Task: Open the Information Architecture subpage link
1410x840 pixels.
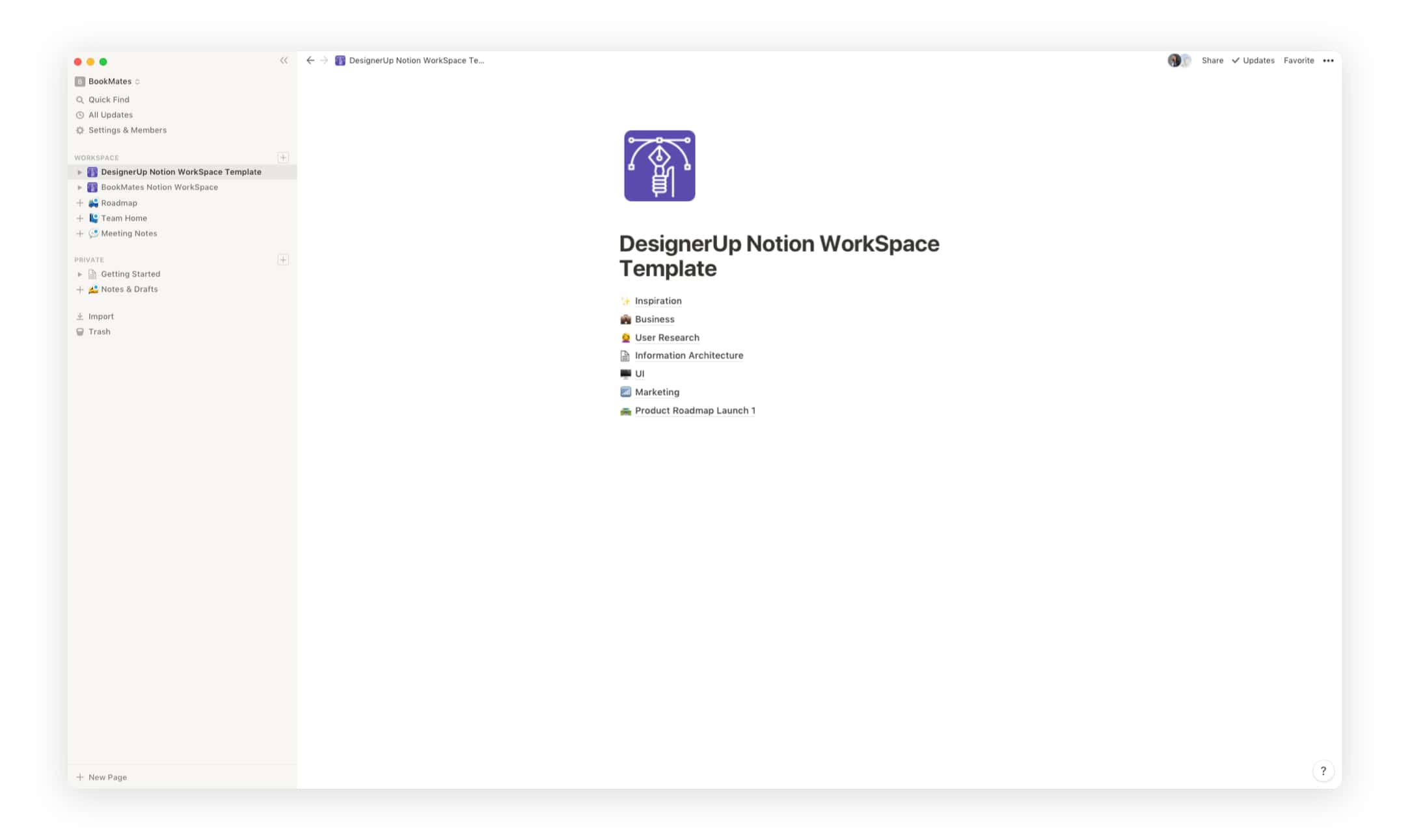Action: pos(689,356)
